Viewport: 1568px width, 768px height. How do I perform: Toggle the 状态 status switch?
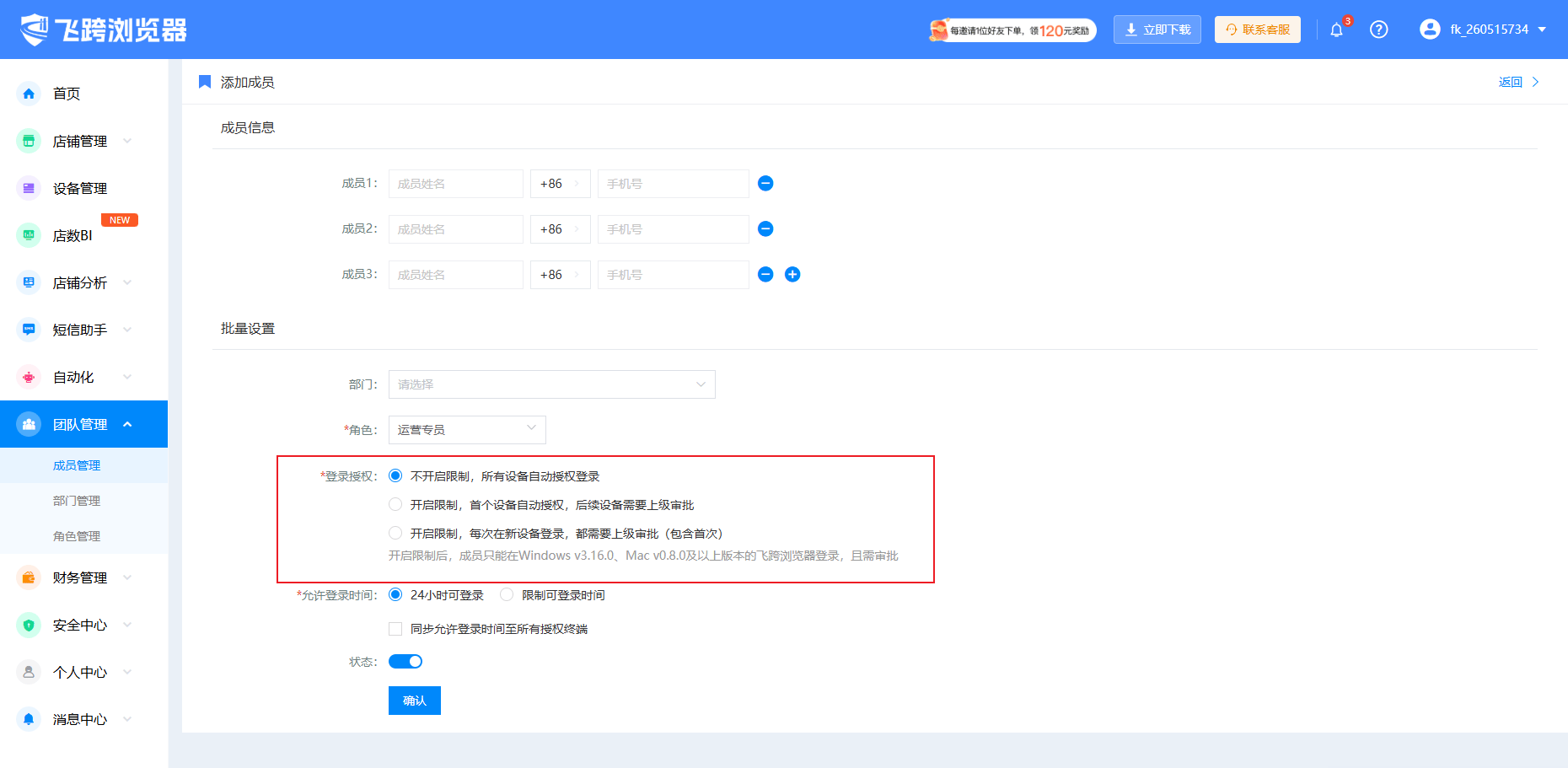click(405, 662)
